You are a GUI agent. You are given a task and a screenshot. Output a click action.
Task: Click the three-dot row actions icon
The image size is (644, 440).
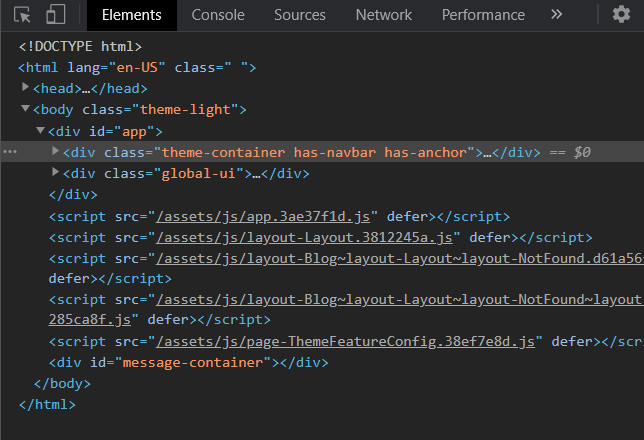click(x=10, y=152)
